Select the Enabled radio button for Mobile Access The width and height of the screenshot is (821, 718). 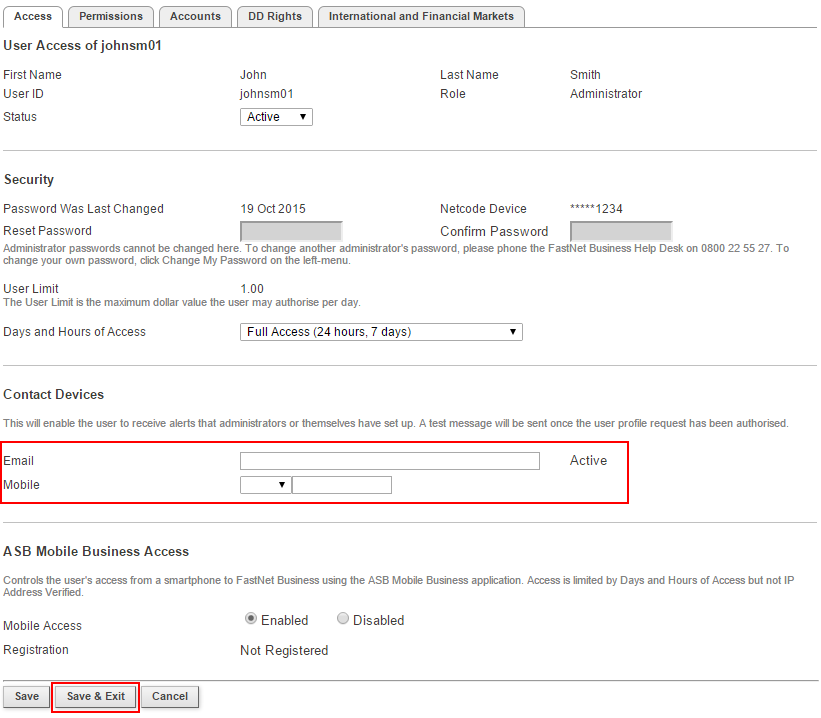[x=251, y=619]
